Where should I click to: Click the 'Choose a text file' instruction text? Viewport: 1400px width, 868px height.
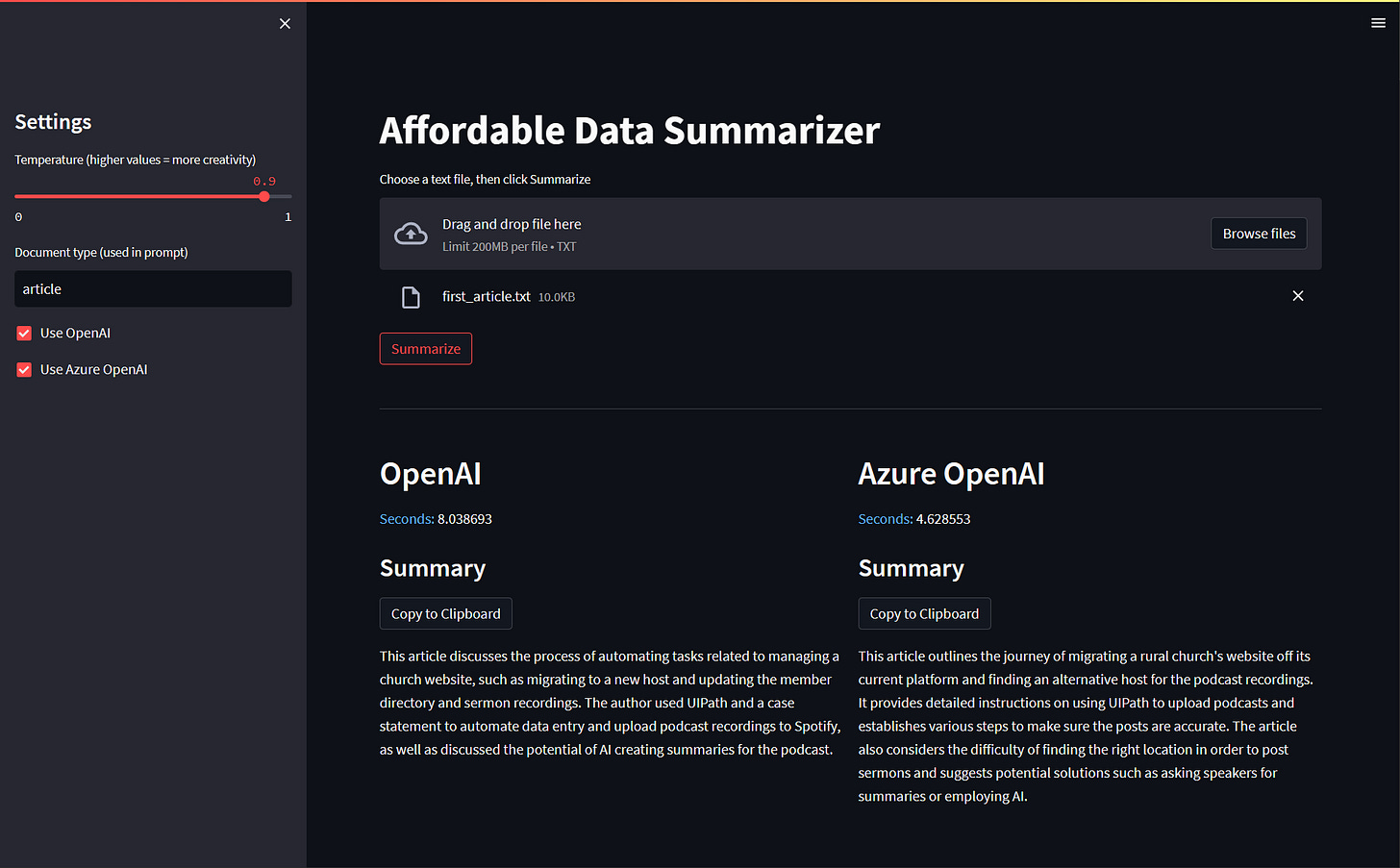pyautogui.click(x=485, y=180)
